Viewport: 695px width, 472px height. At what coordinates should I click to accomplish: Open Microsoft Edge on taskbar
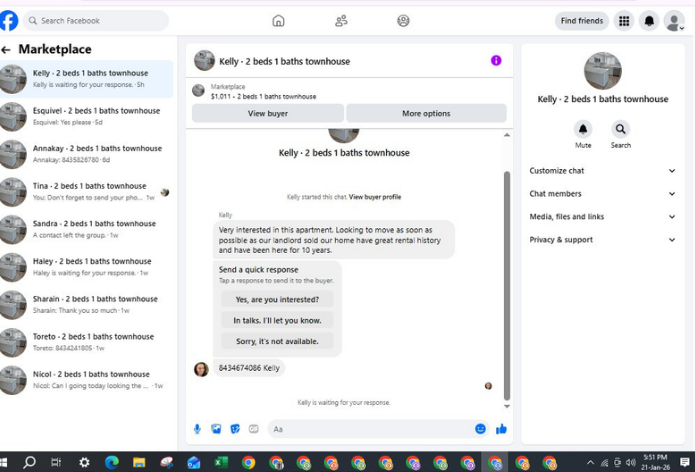coord(112,463)
